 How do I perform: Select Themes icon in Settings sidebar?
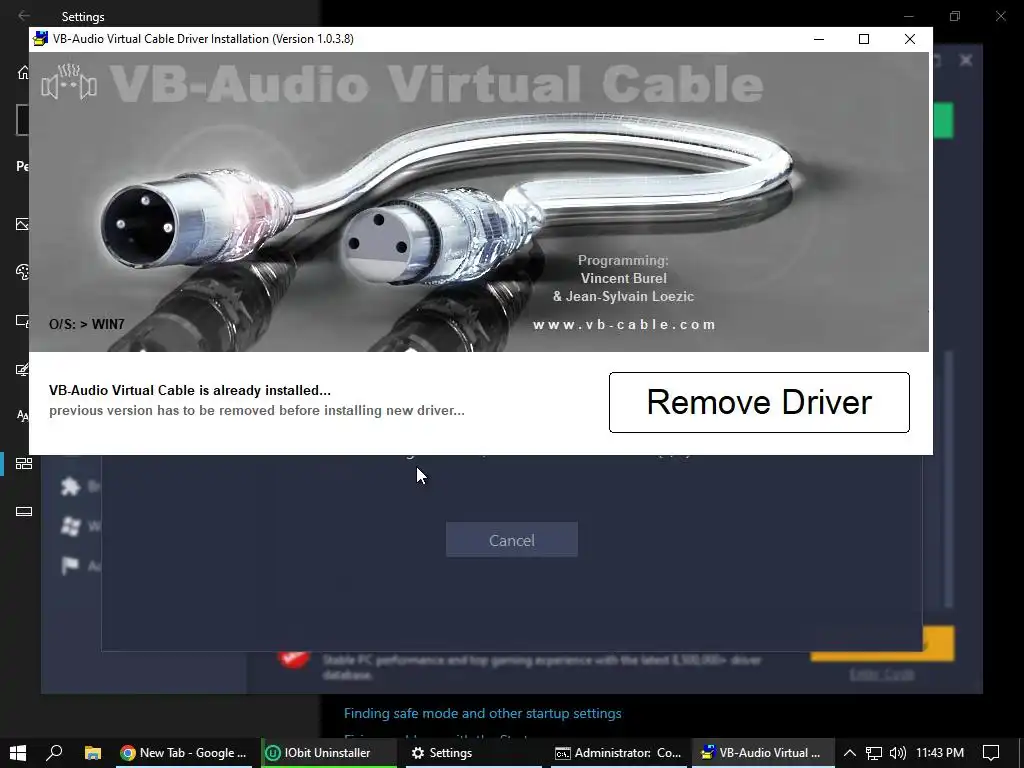pyautogui.click(x=23, y=369)
